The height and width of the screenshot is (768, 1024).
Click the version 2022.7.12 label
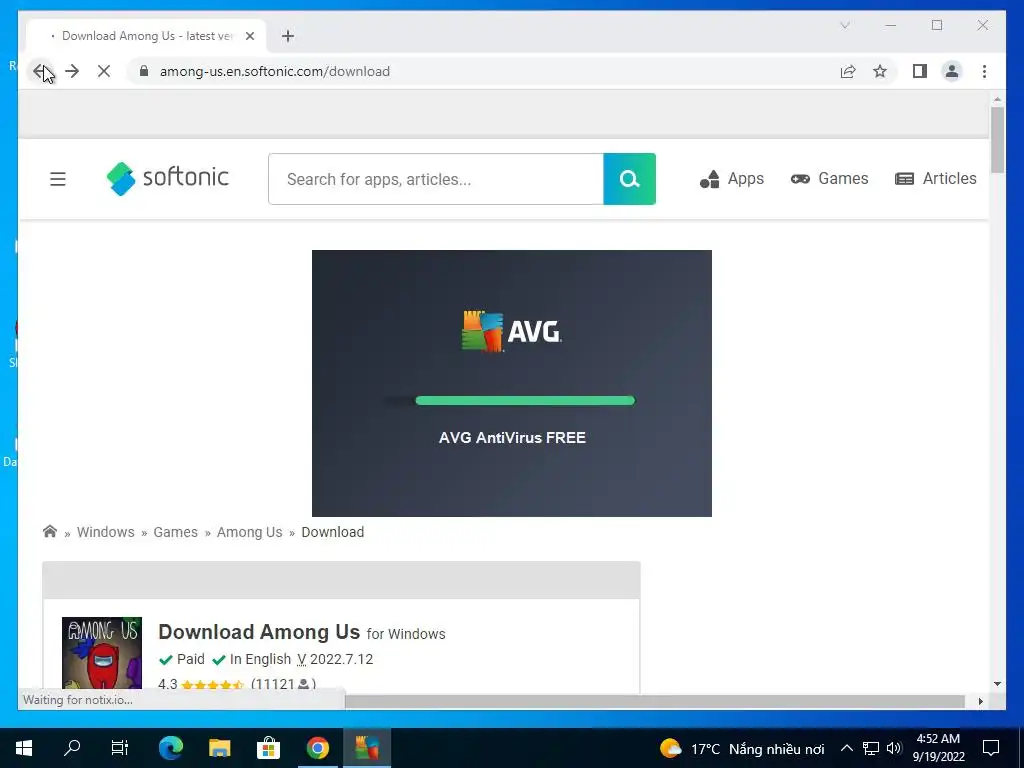[335, 660]
